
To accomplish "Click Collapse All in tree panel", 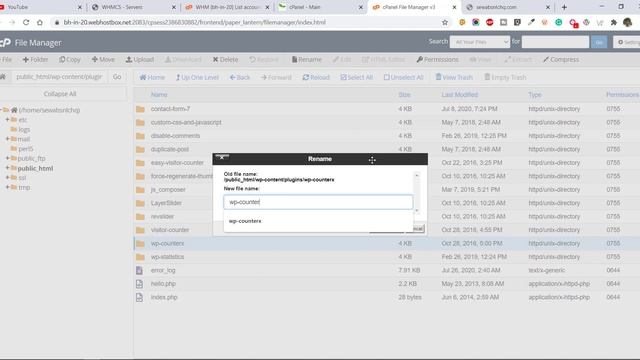I will pos(60,94).
